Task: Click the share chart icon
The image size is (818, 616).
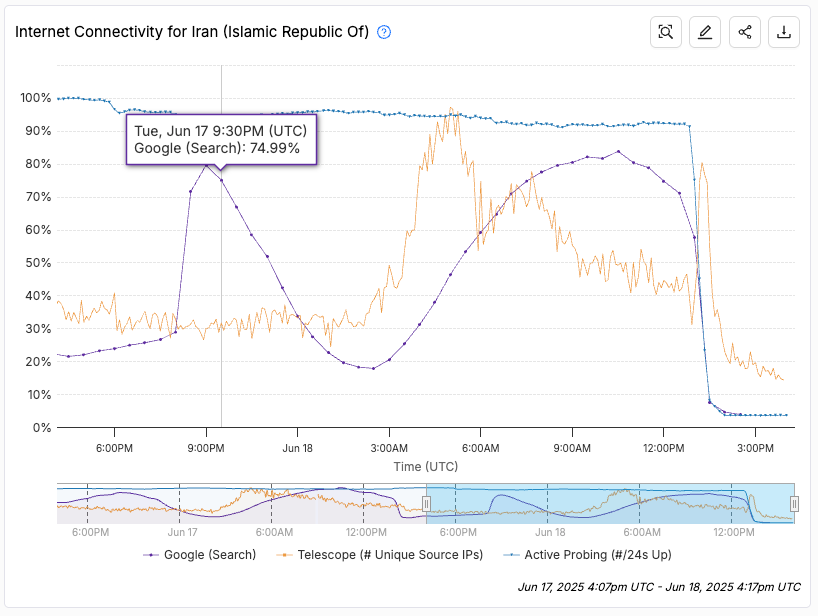Action: 744,31
